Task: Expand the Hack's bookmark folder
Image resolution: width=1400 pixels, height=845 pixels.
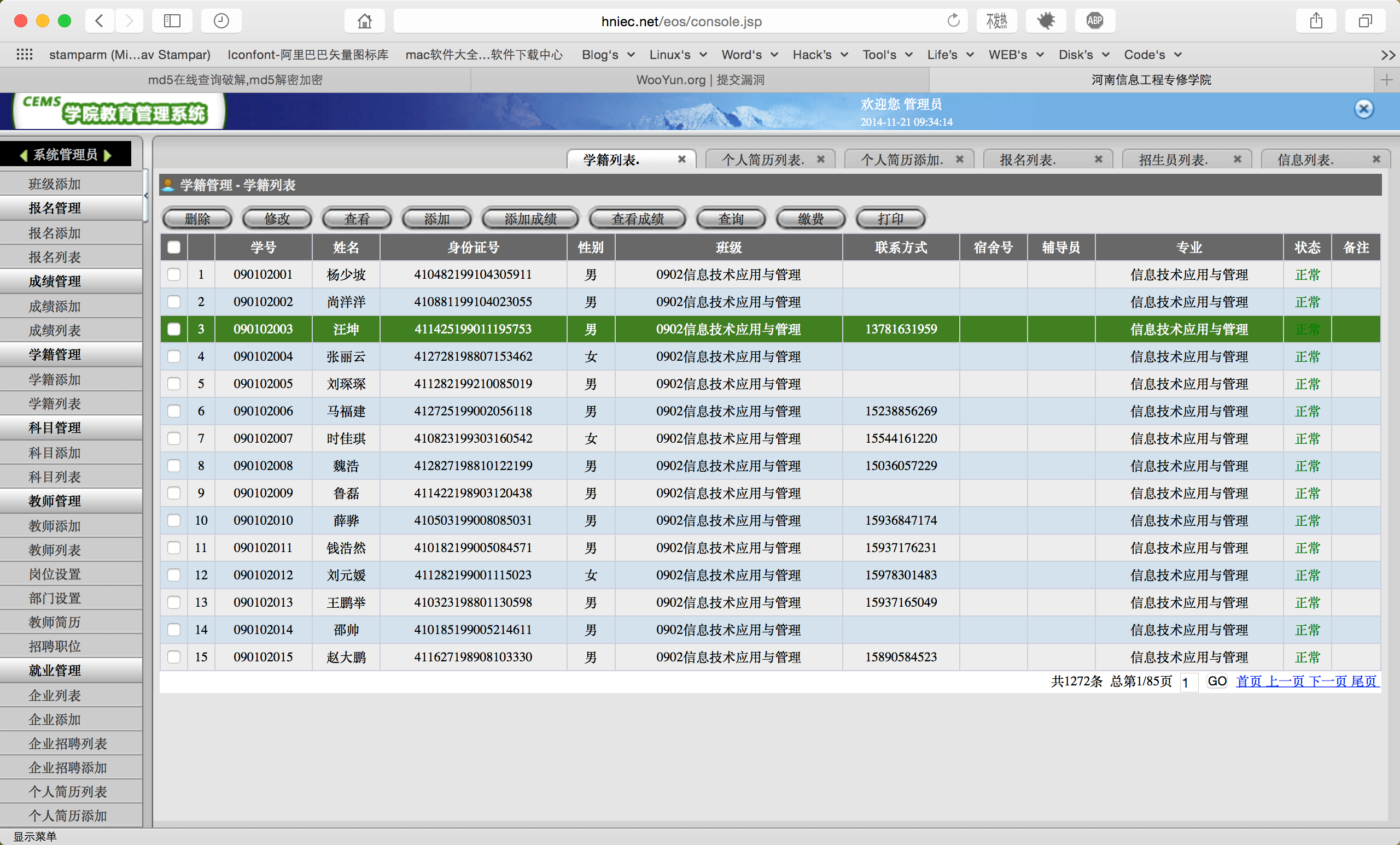Action: point(820,55)
